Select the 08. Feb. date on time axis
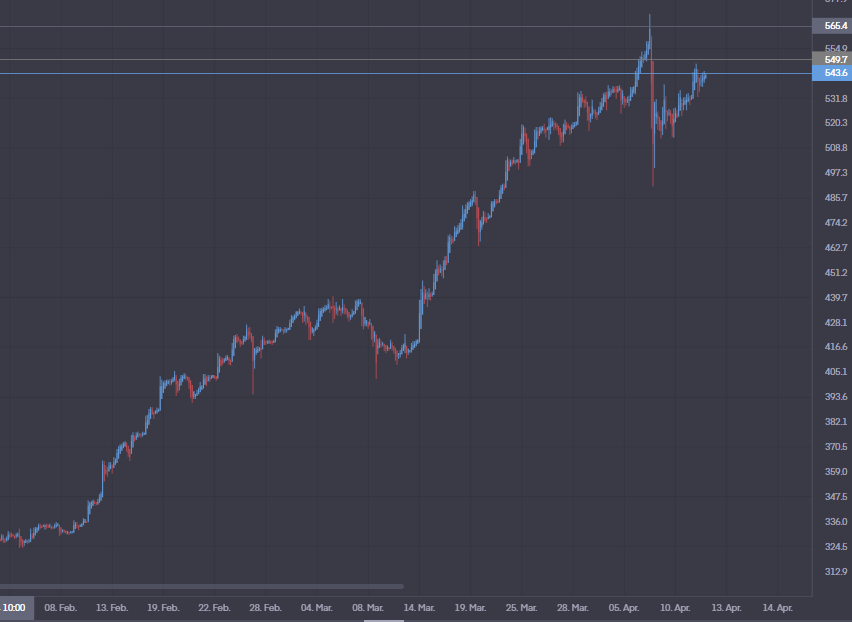Screen dimensions: 852x622 point(61,607)
